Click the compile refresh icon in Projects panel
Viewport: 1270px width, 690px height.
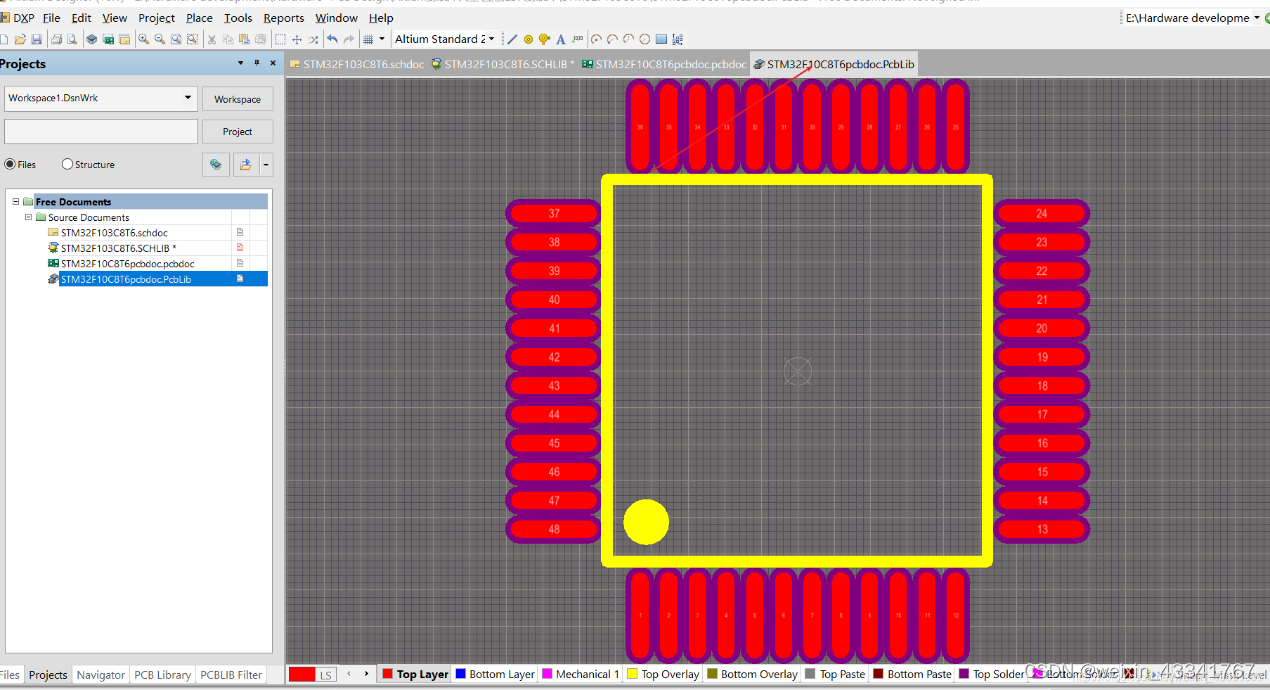215,165
